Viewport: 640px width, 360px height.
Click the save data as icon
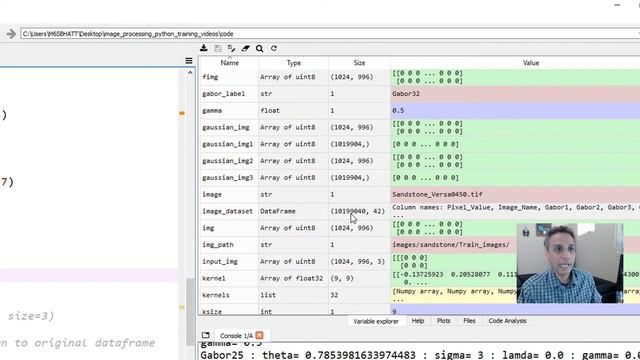(x=231, y=48)
